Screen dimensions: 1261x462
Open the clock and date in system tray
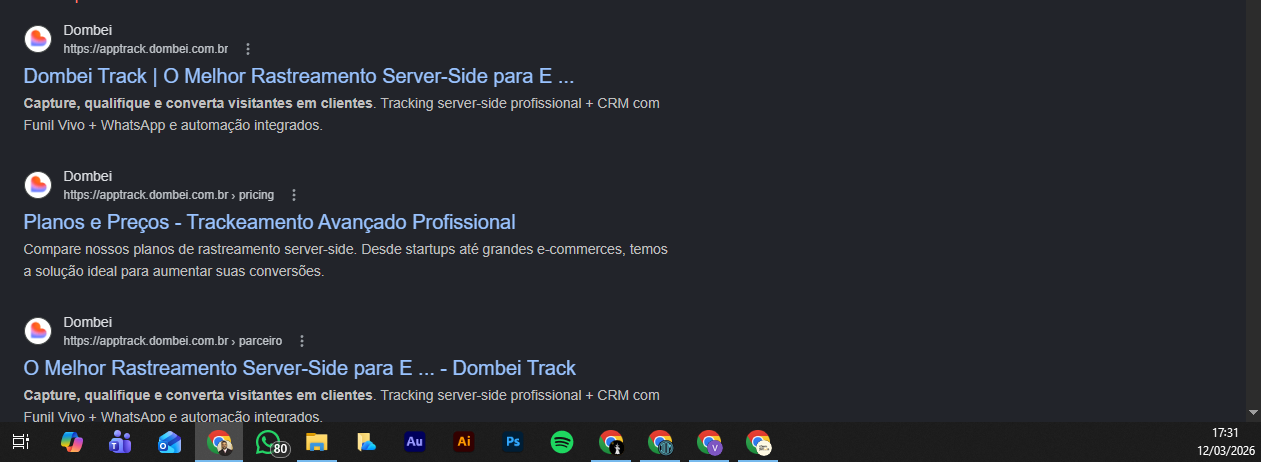pyautogui.click(x=1225, y=442)
